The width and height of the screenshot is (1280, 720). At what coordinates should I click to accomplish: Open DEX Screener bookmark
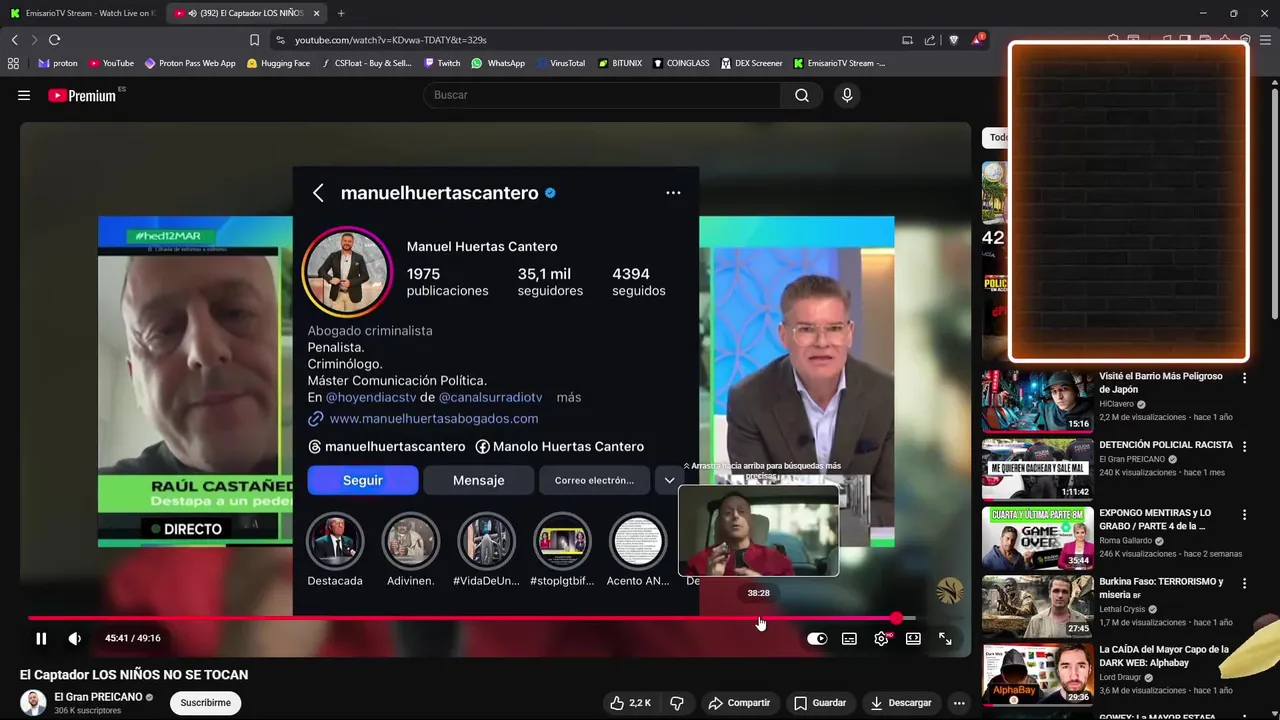click(x=751, y=63)
